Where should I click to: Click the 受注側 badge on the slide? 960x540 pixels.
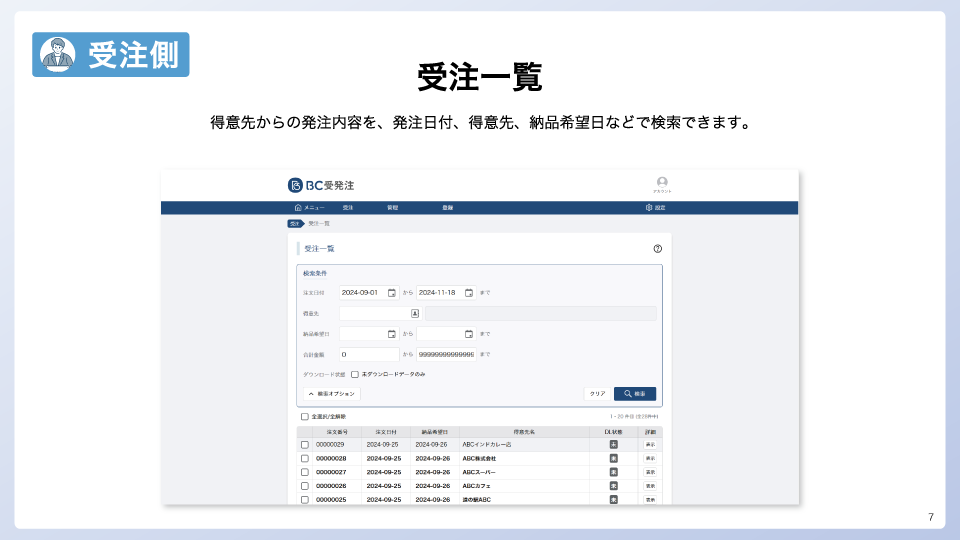click(111, 54)
